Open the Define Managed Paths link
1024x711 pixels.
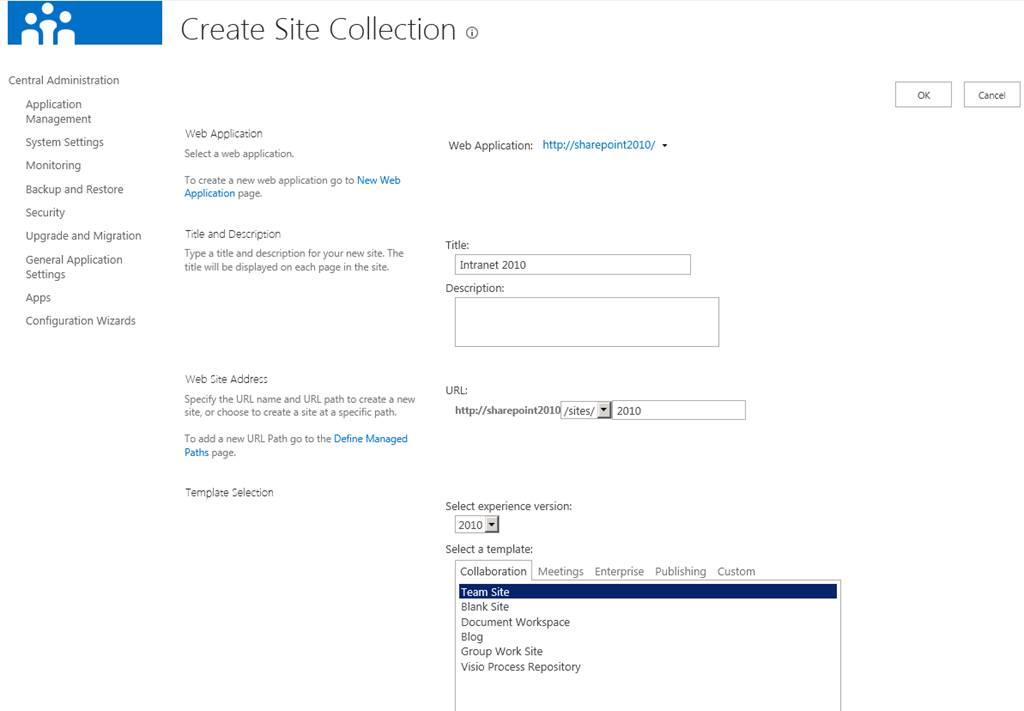(x=370, y=439)
